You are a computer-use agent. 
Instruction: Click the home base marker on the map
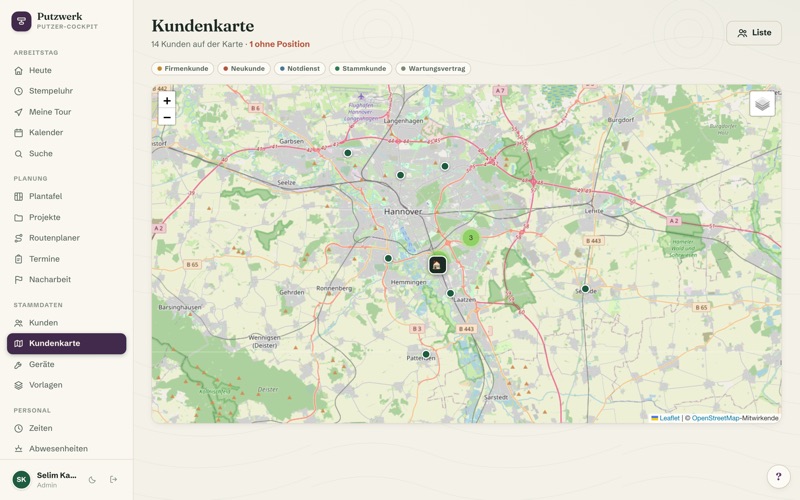coord(437,265)
